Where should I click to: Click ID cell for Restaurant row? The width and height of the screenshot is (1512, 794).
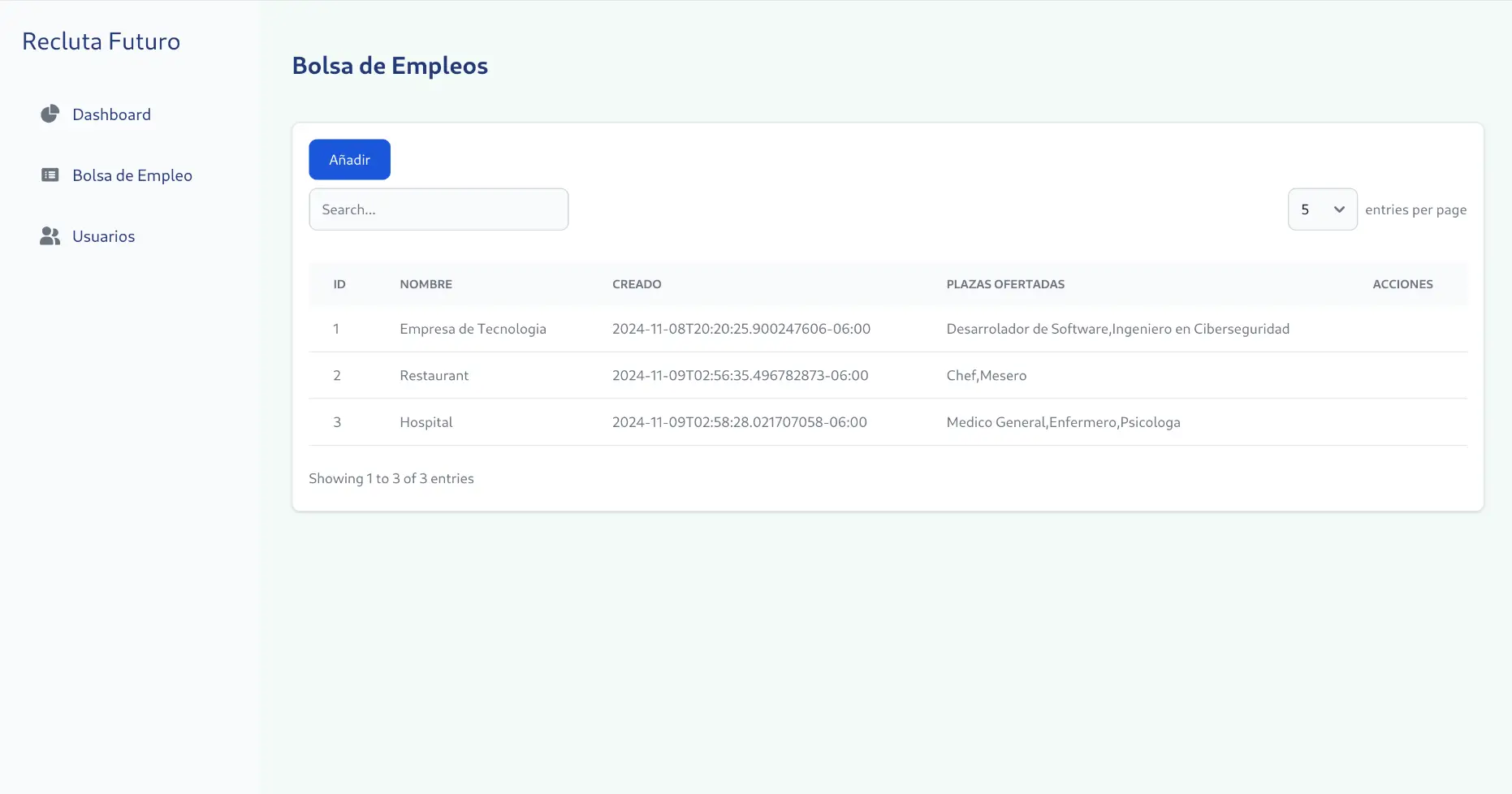click(x=336, y=375)
